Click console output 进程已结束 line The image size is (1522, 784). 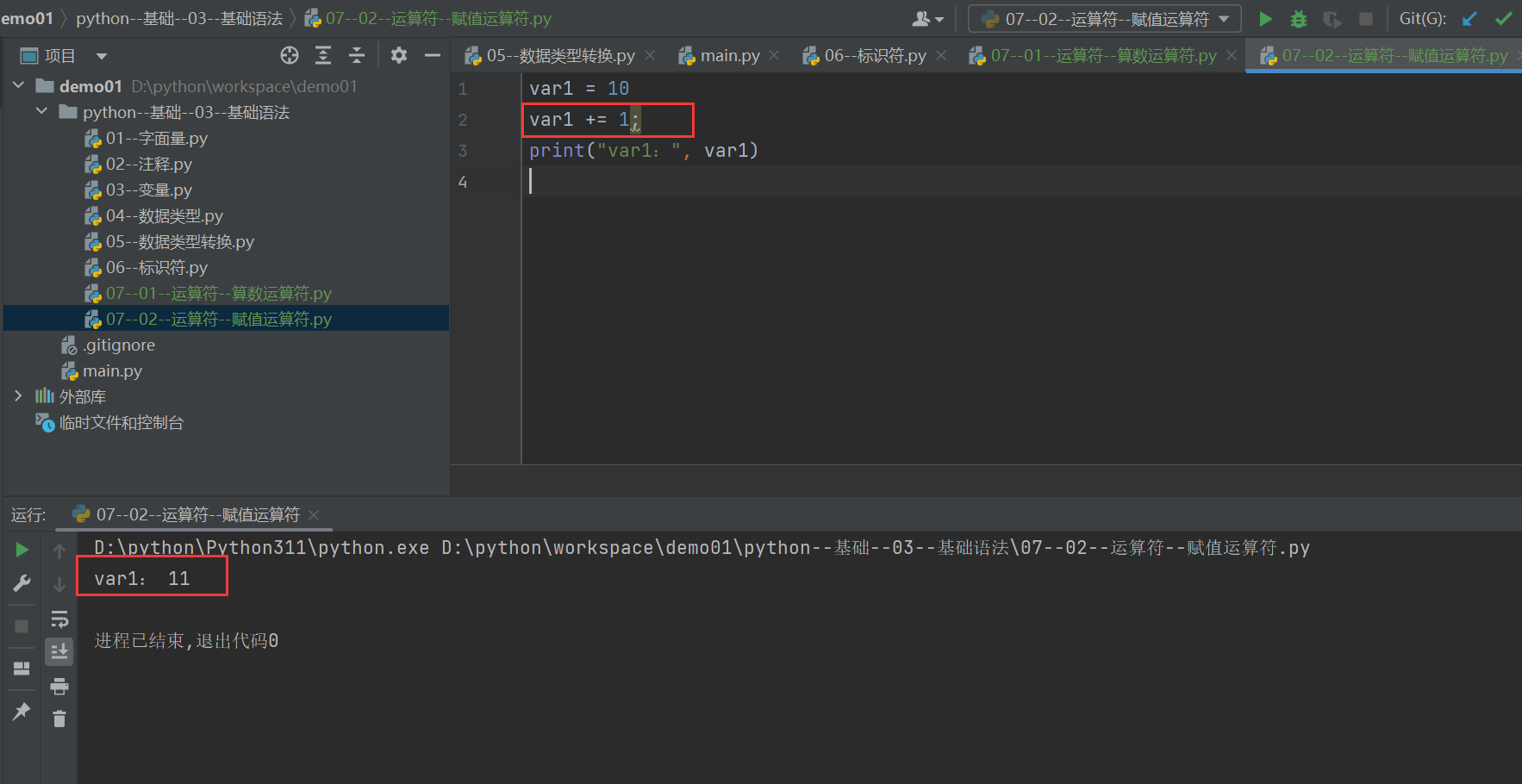186,640
